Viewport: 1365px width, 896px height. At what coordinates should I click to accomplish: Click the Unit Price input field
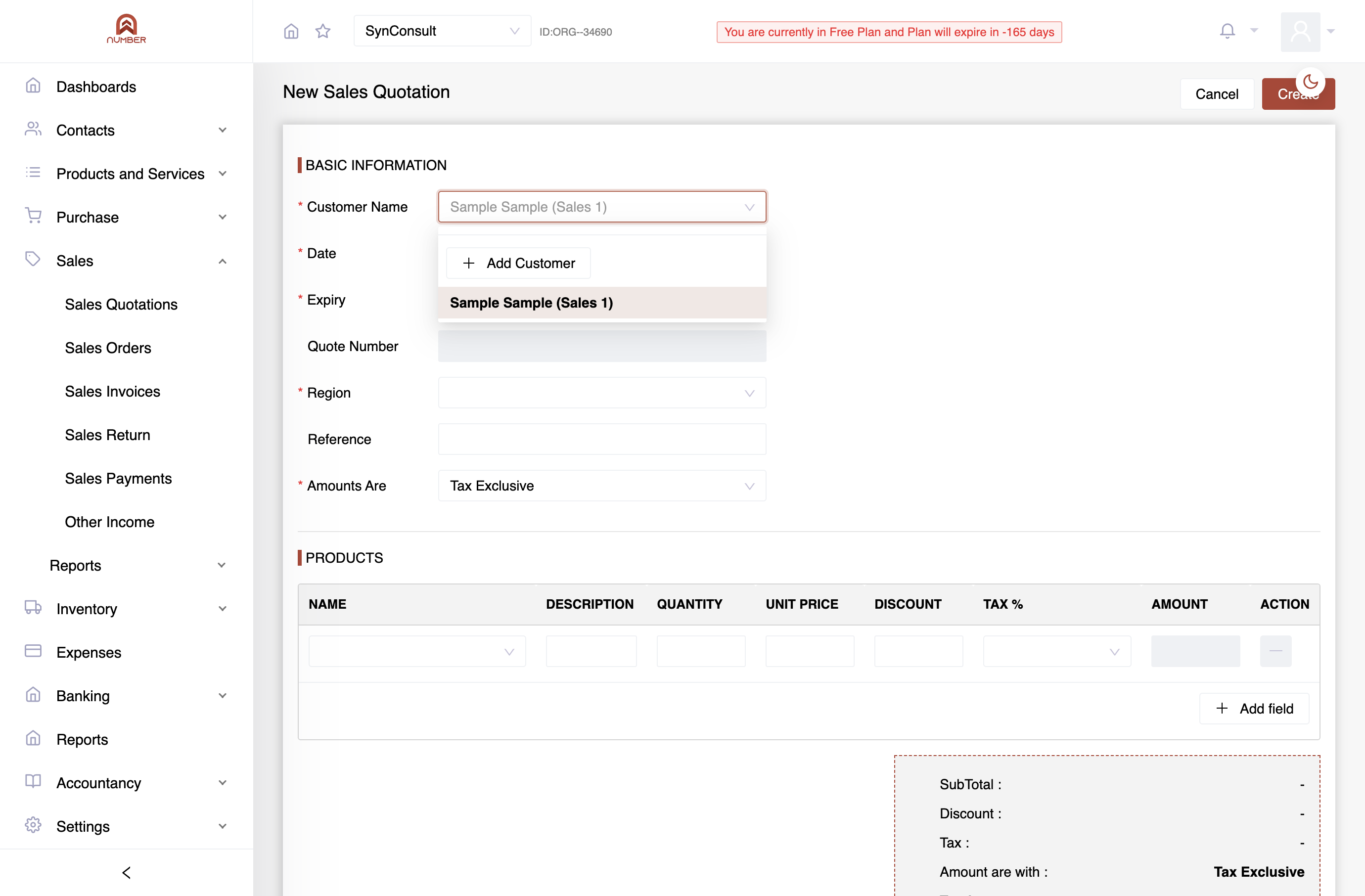tap(809, 651)
